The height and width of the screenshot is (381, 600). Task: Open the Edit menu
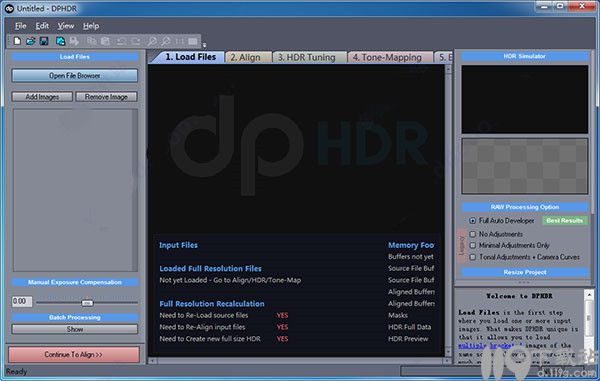point(42,26)
